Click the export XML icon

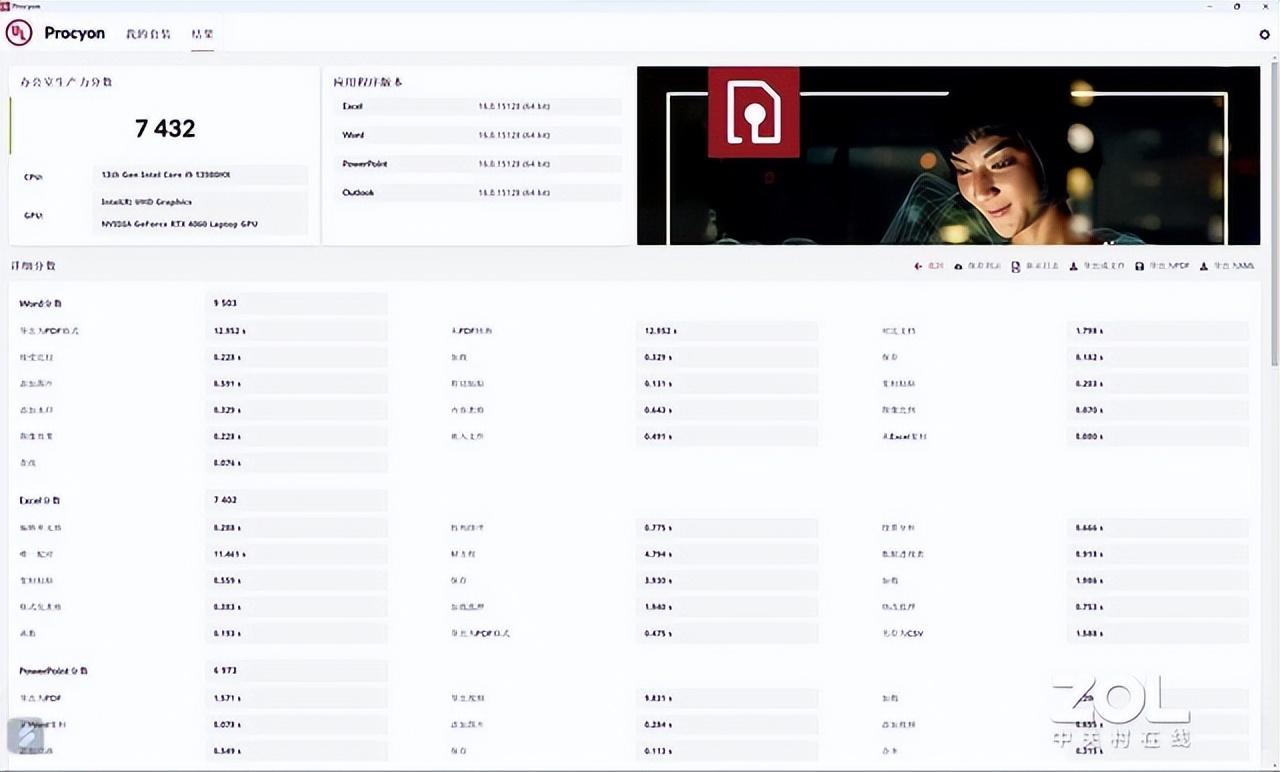(x=1204, y=267)
